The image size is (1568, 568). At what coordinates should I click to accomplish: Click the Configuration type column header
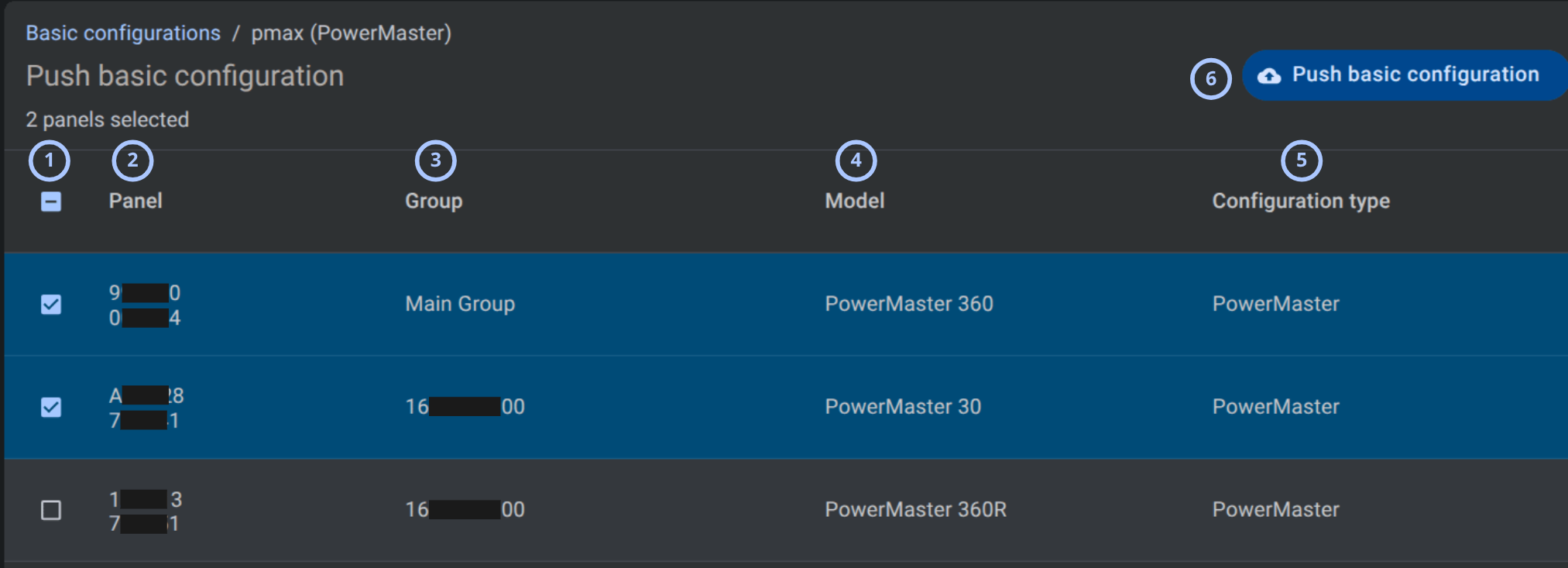pos(1301,201)
